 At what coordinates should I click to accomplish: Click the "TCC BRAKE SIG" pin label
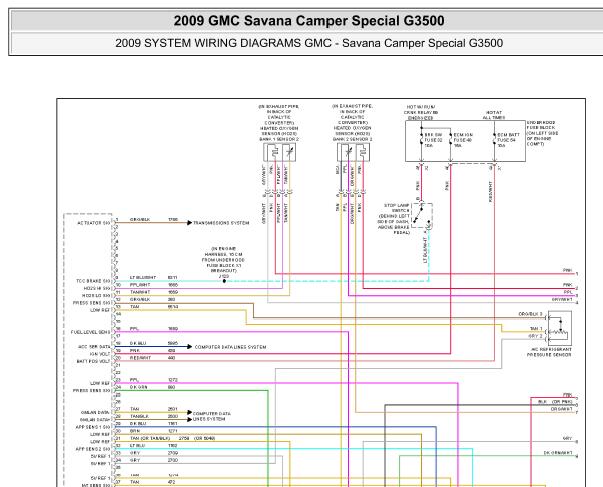[93, 281]
